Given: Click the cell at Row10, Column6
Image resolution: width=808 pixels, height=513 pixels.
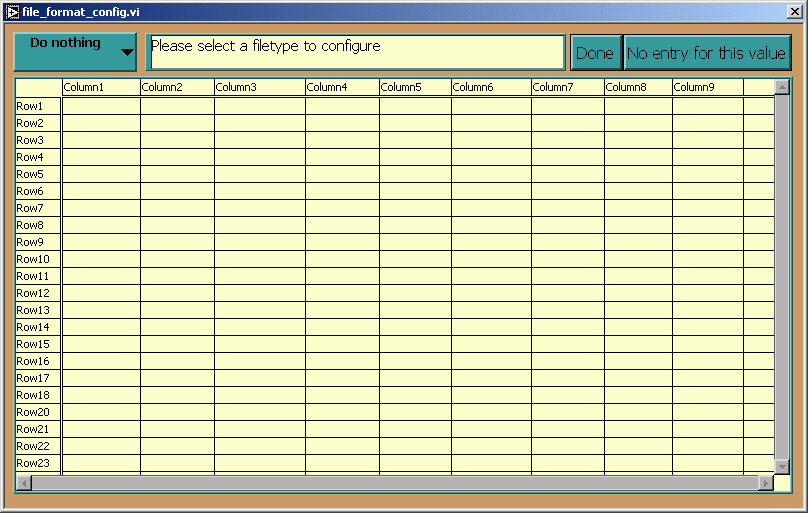Looking at the screenshot, I should [x=492, y=259].
